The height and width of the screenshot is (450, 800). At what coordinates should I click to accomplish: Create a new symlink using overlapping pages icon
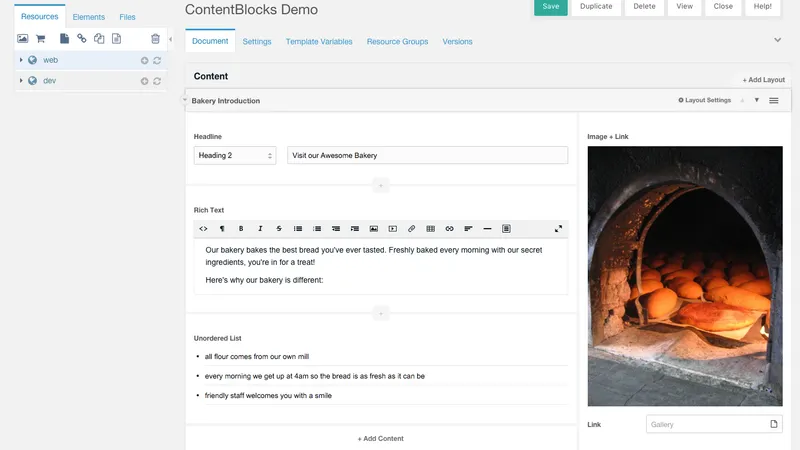coord(99,38)
